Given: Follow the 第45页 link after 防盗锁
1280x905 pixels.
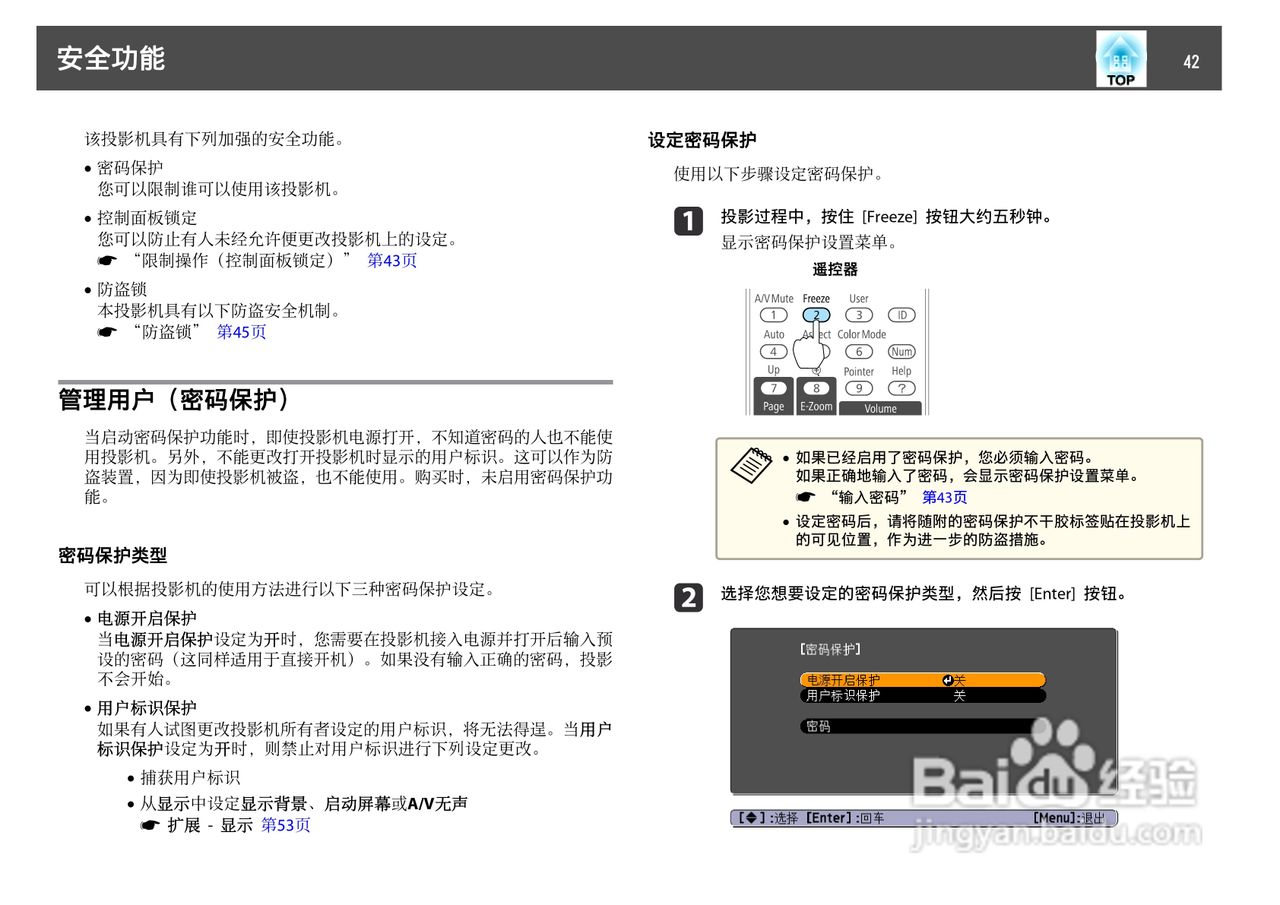Looking at the screenshot, I should [242, 332].
